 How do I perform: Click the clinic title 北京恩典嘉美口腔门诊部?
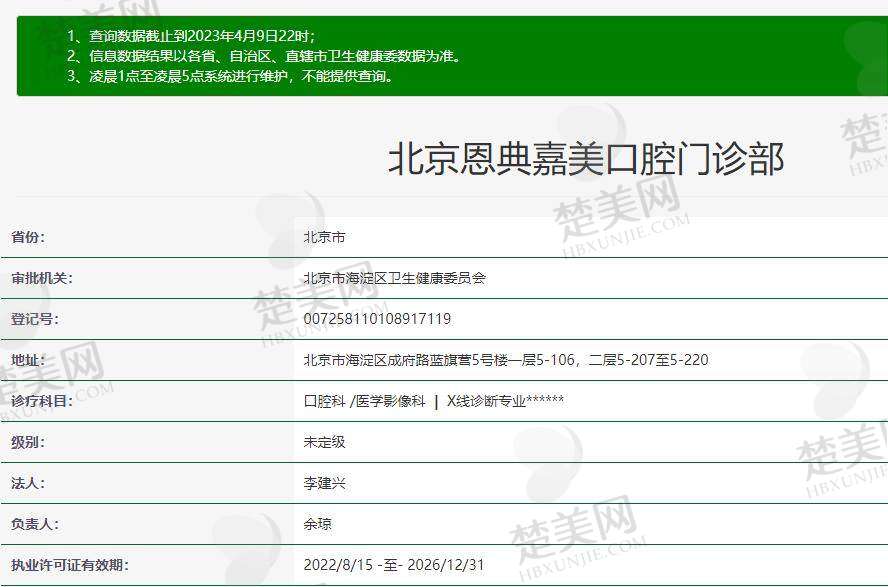point(585,160)
